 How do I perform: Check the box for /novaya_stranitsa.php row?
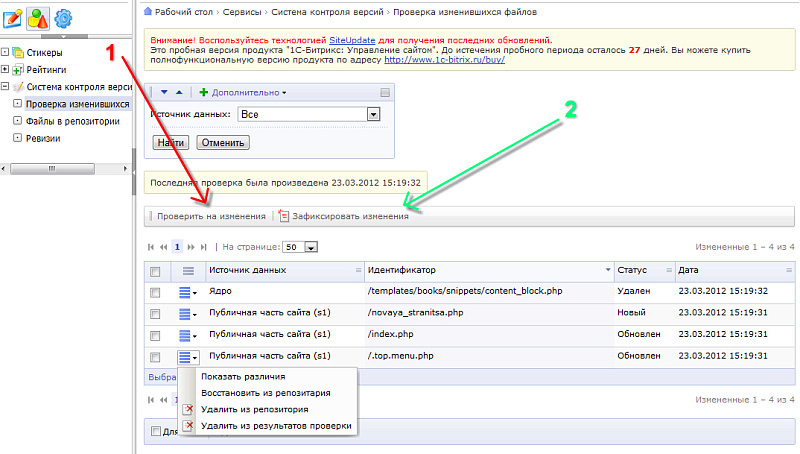[154, 313]
